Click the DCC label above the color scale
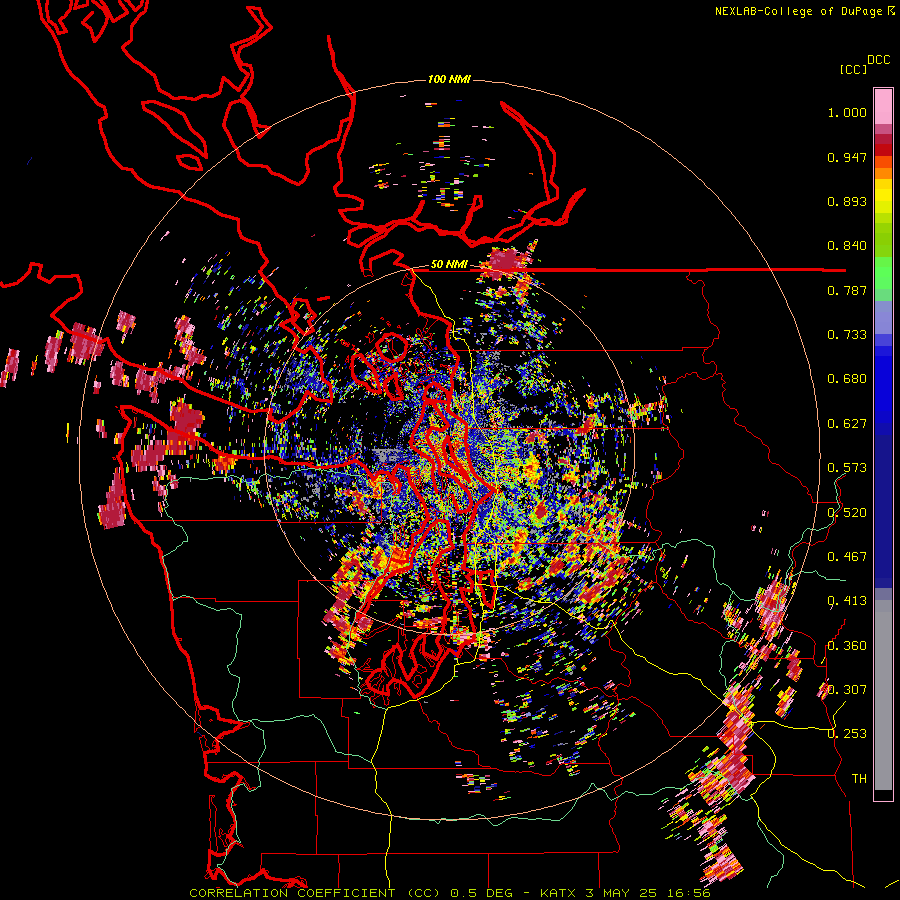Screen dimensions: 900x900 [879, 60]
